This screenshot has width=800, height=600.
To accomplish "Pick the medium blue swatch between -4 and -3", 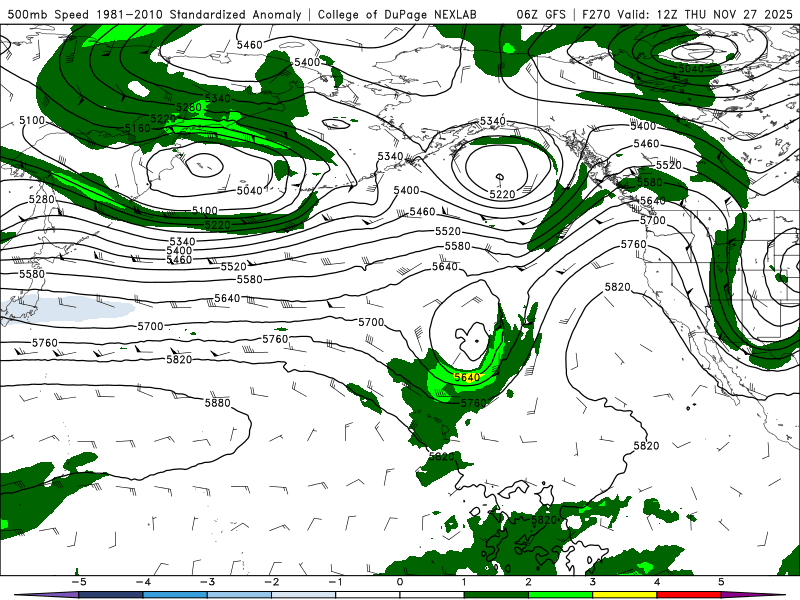I will coord(174,595).
